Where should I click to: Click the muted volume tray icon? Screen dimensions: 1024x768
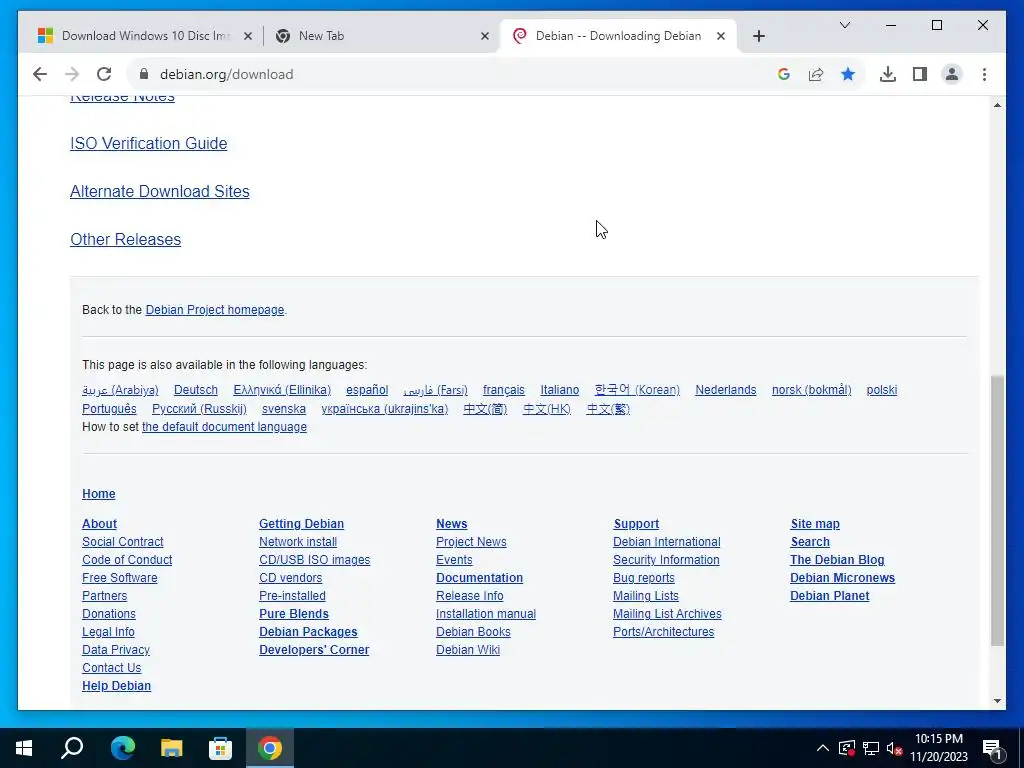point(894,748)
